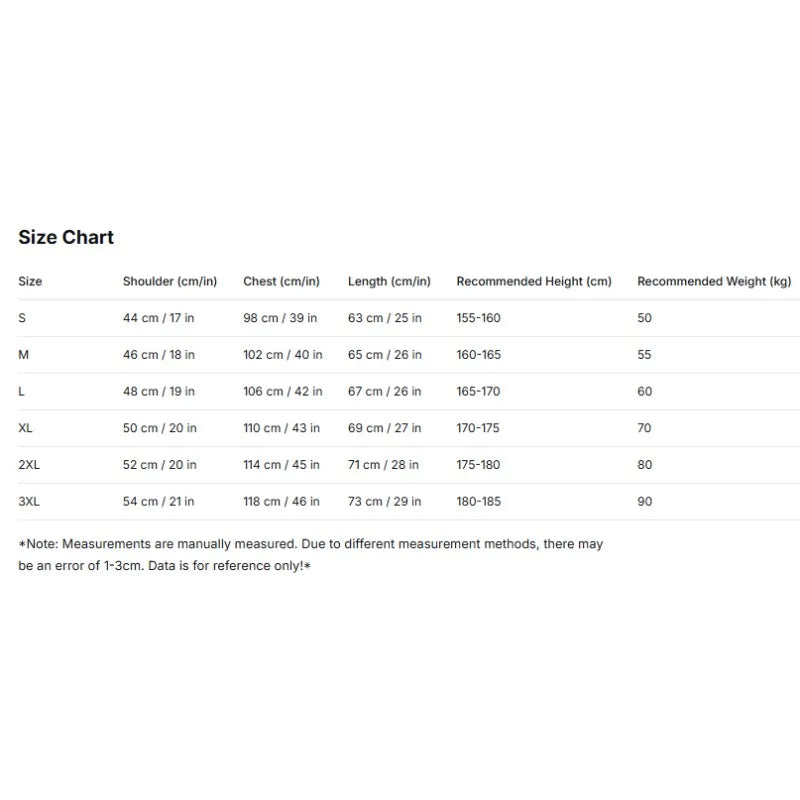Select the S size row label
800x800 pixels.
[x=22, y=318]
